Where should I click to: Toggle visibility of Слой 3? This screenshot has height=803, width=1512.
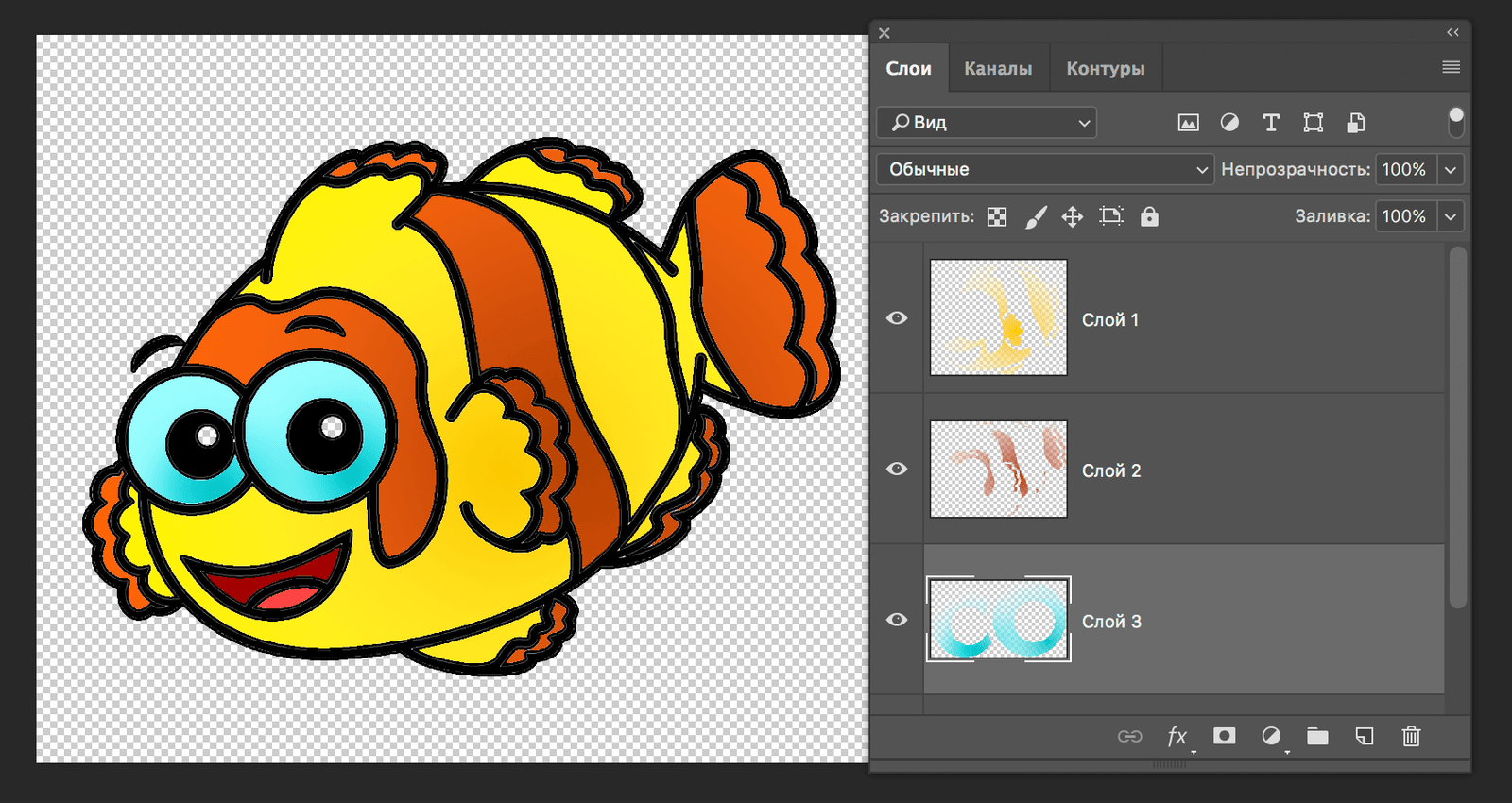click(x=897, y=620)
